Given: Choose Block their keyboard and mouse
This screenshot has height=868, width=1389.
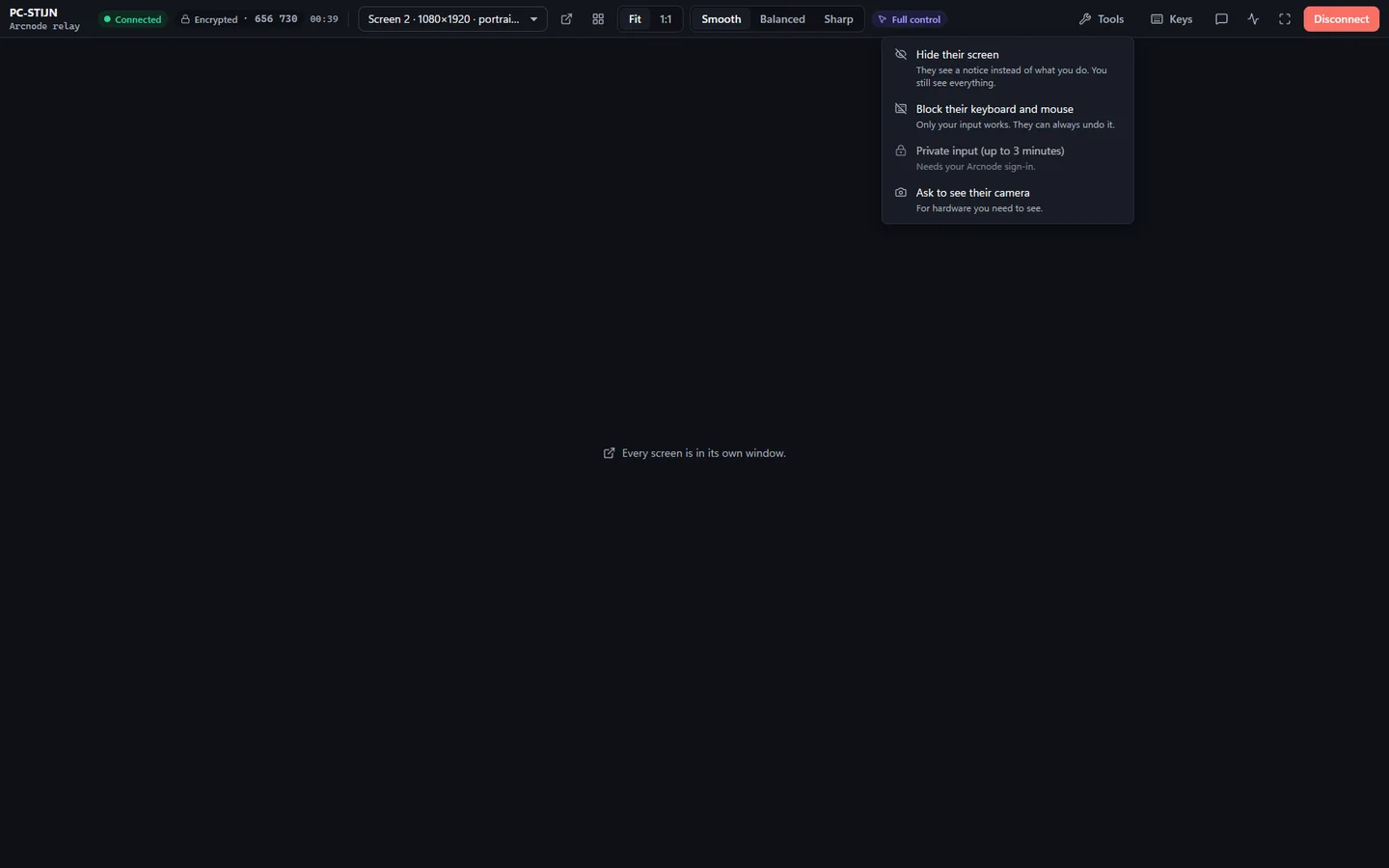Looking at the screenshot, I should pos(1007,117).
